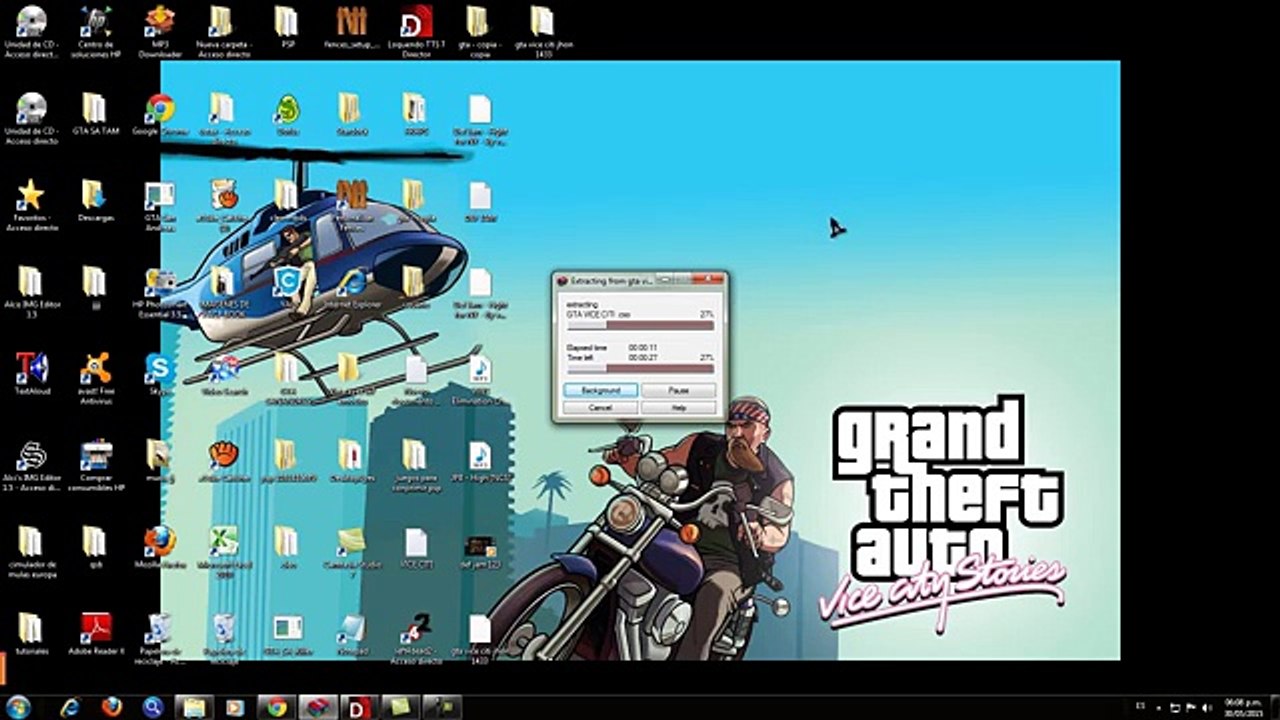Pause the WinRAR extraction
The image size is (1280, 720).
point(679,390)
